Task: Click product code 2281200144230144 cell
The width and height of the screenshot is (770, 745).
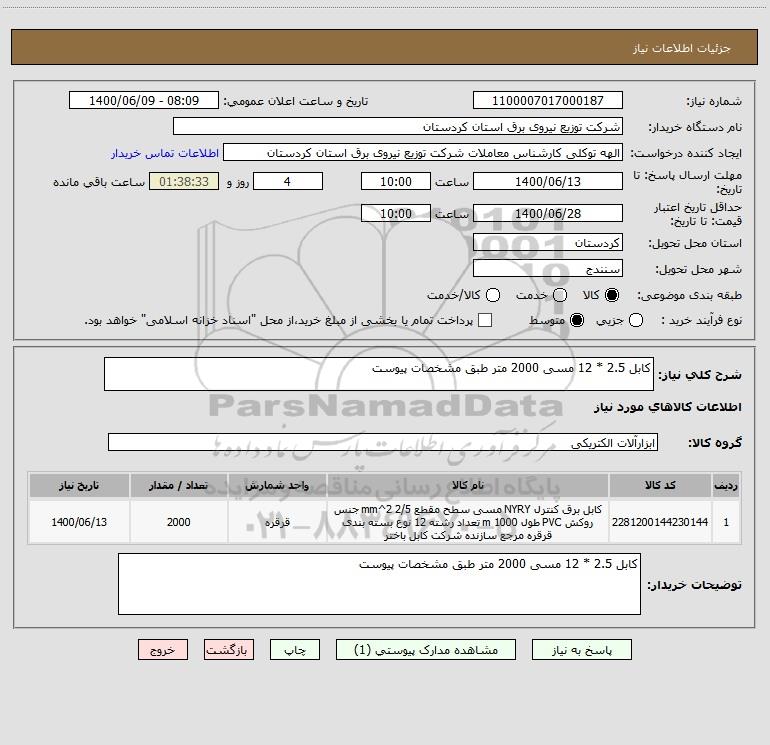Action: (660, 522)
